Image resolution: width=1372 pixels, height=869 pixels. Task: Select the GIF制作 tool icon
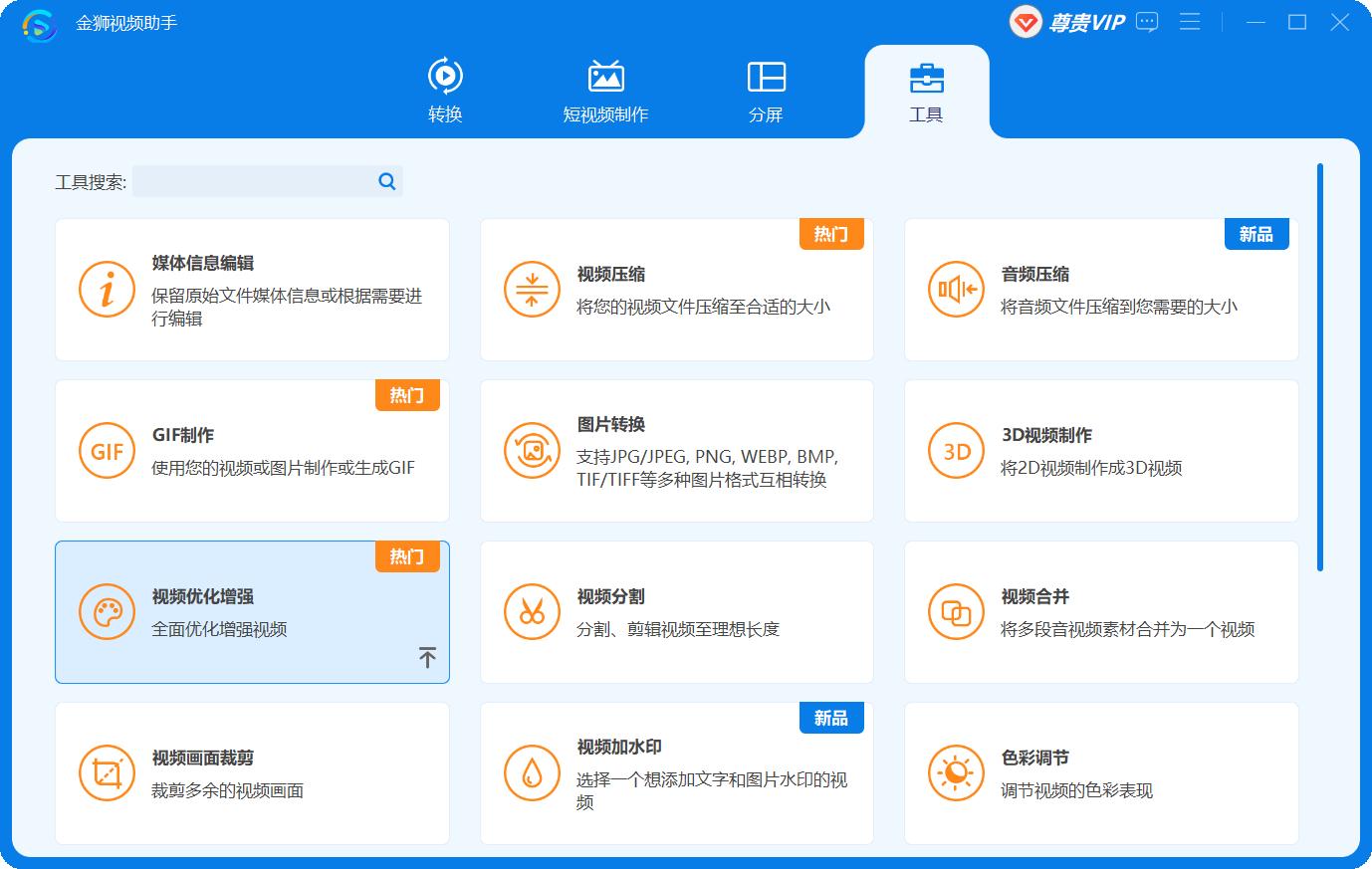coord(107,450)
